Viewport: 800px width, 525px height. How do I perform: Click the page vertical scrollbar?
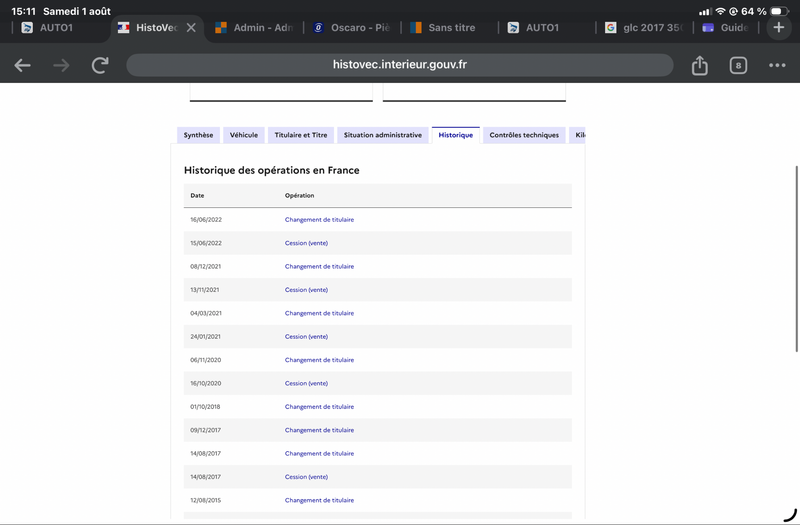point(796,259)
